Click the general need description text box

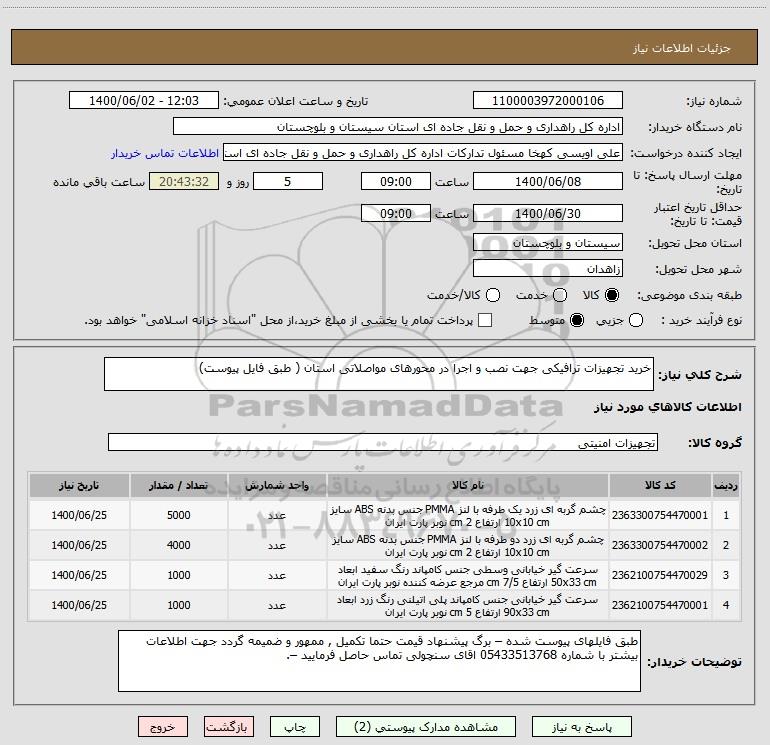tap(379, 374)
